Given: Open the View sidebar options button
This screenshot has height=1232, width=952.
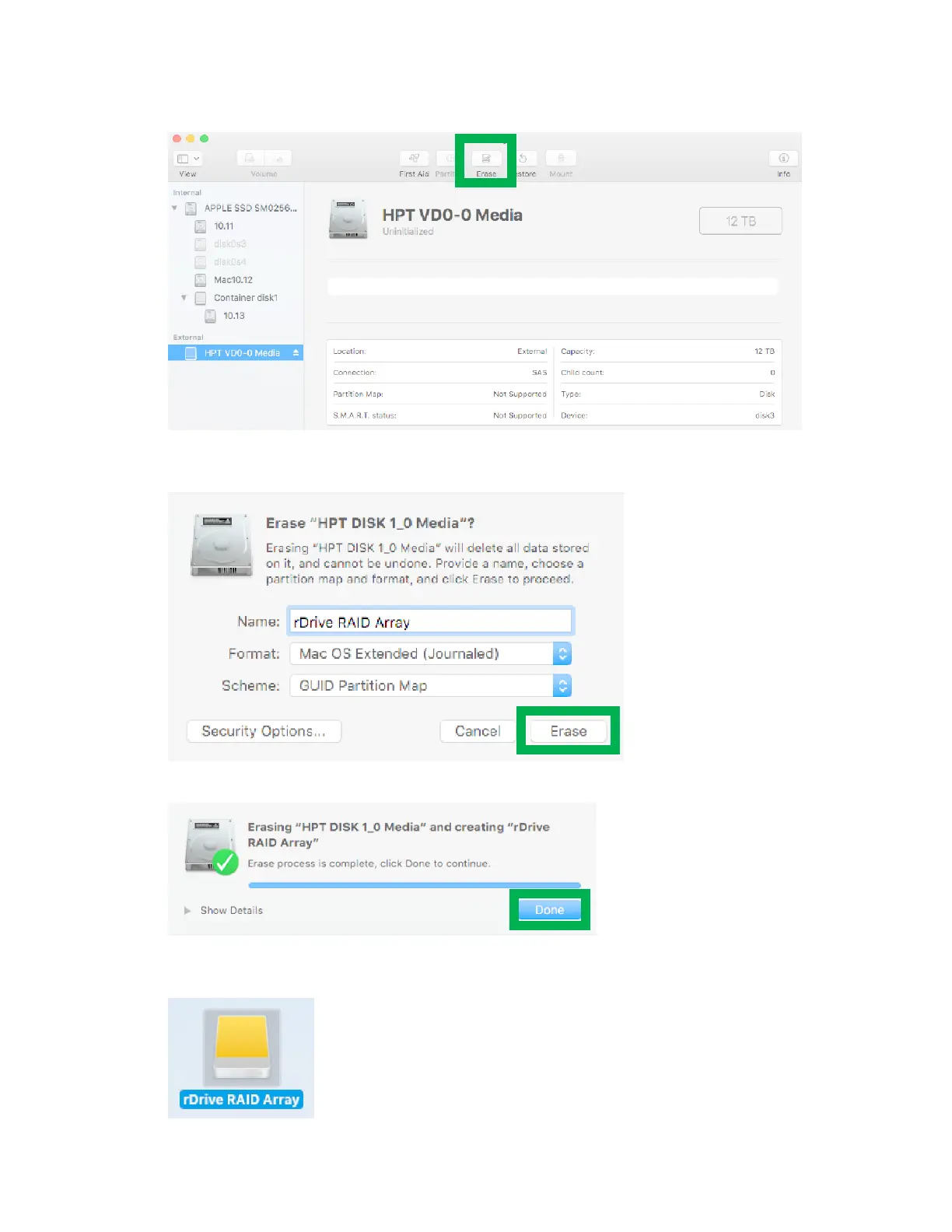Looking at the screenshot, I should click(188, 158).
